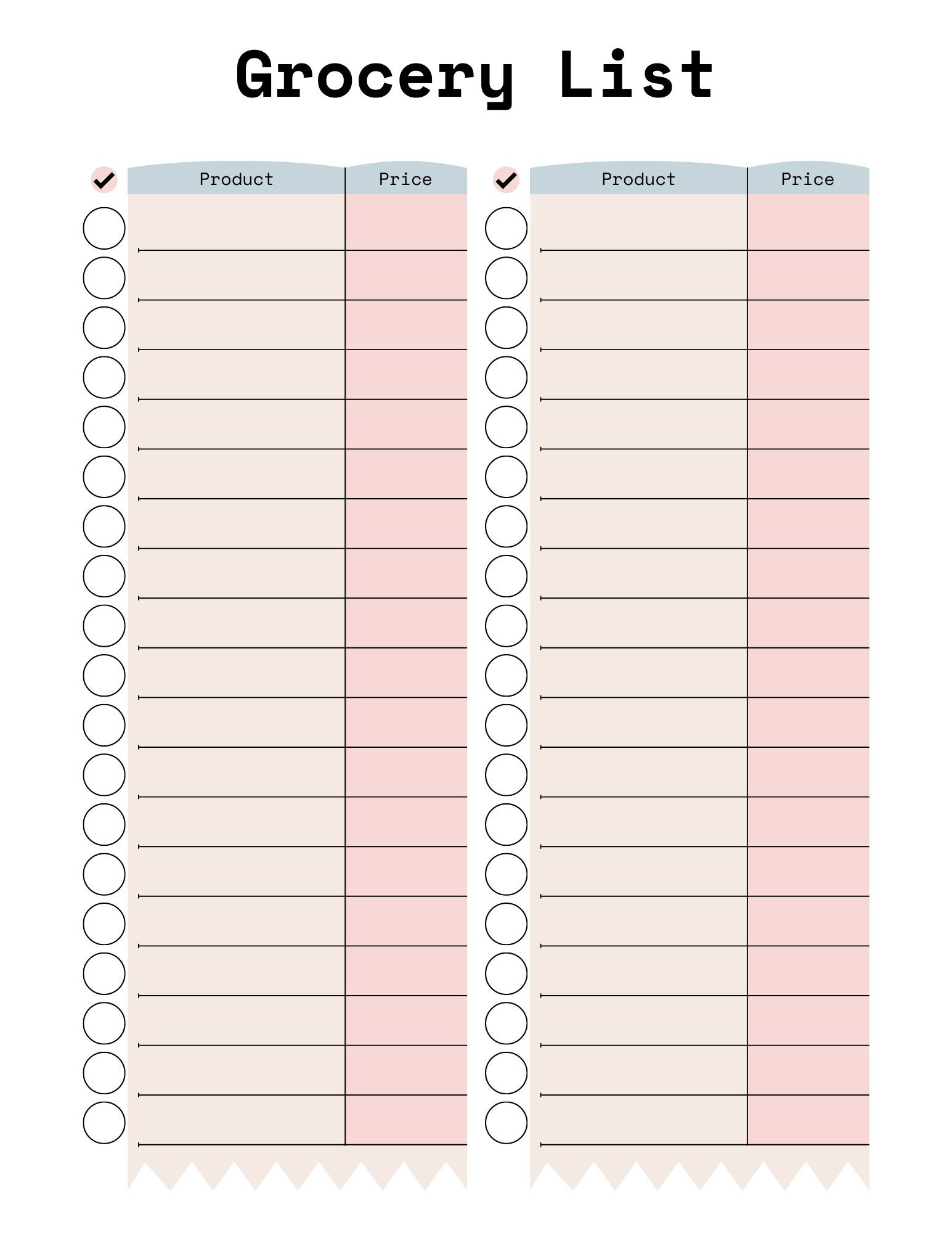952x1233 pixels.
Task: Select the right Price column header
Action: 808,179
